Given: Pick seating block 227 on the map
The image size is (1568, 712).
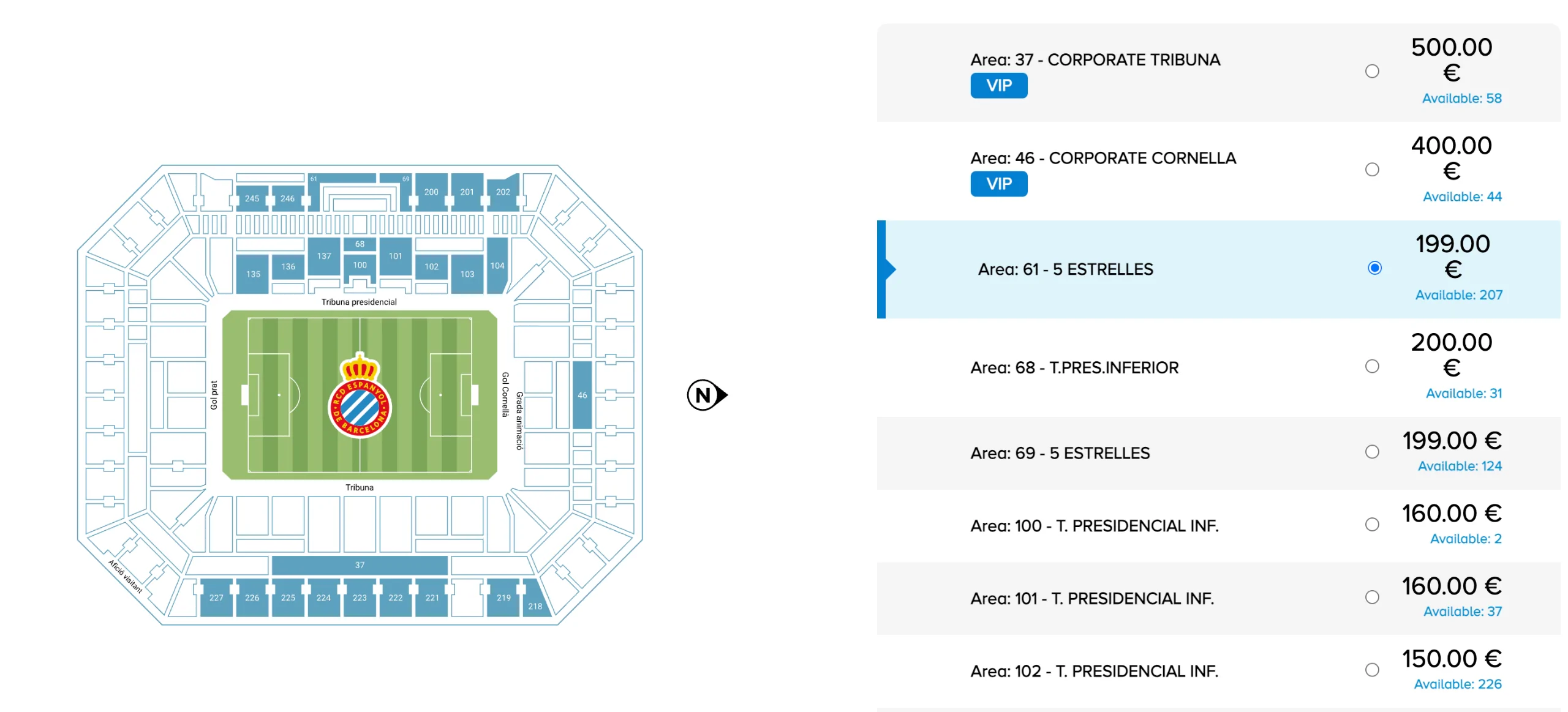Looking at the screenshot, I should pos(216,598).
